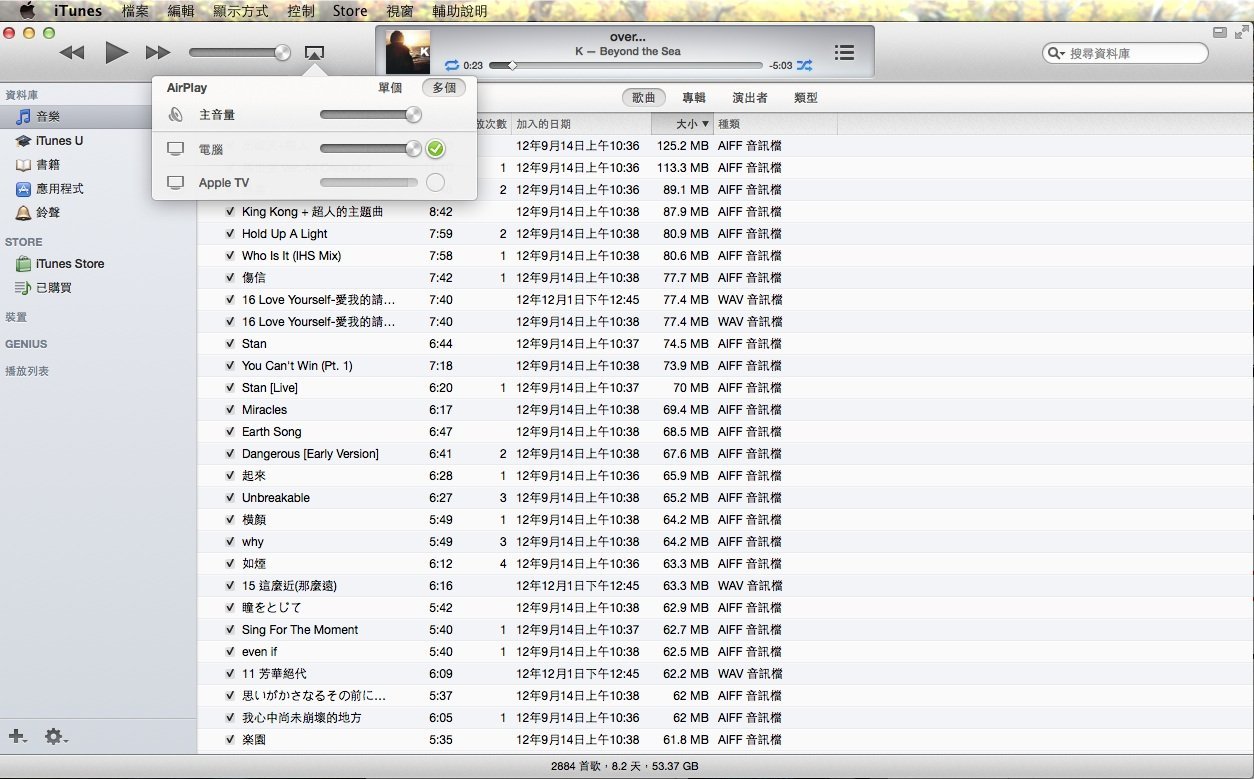Viewport: 1254px width, 779px height.
Task: Click the play button
Action: [117, 53]
